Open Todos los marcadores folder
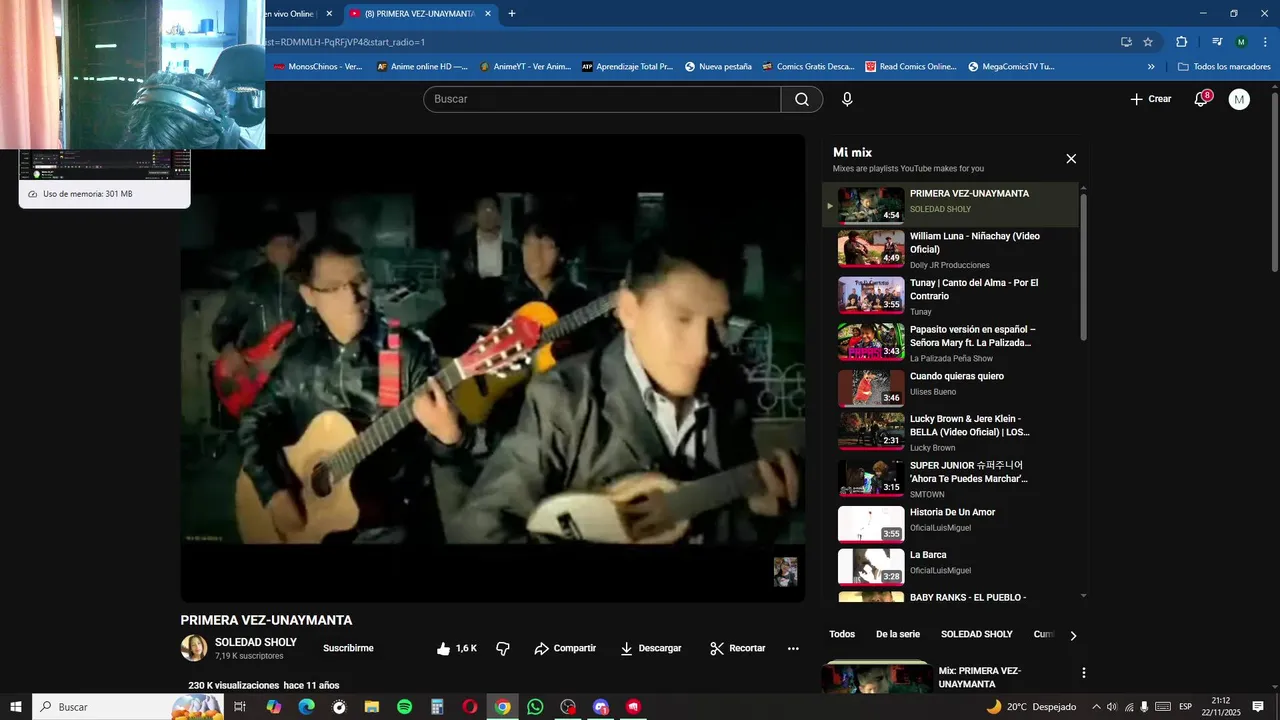Screen dimensions: 1280x720 1224,67
